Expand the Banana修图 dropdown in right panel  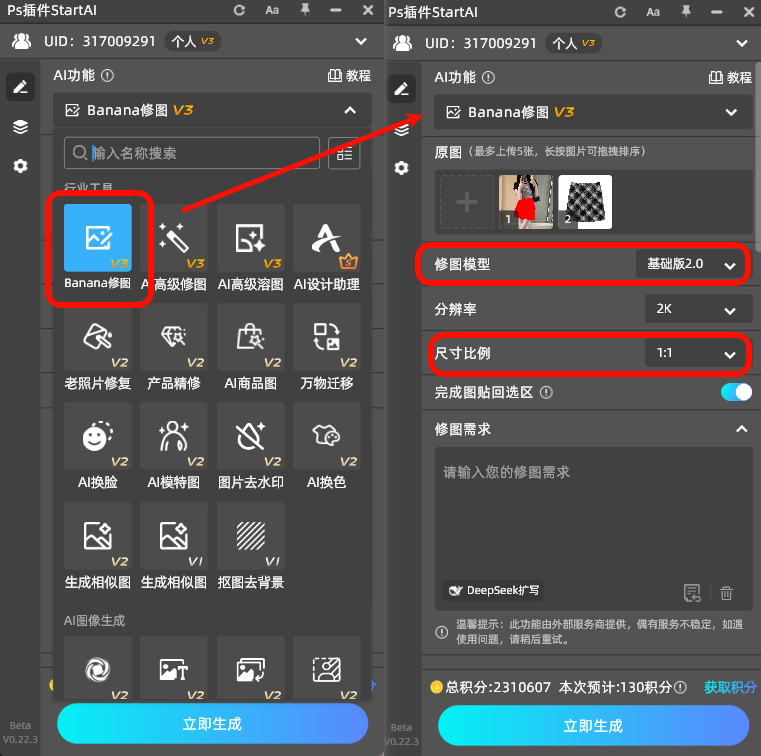click(x=731, y=113)
